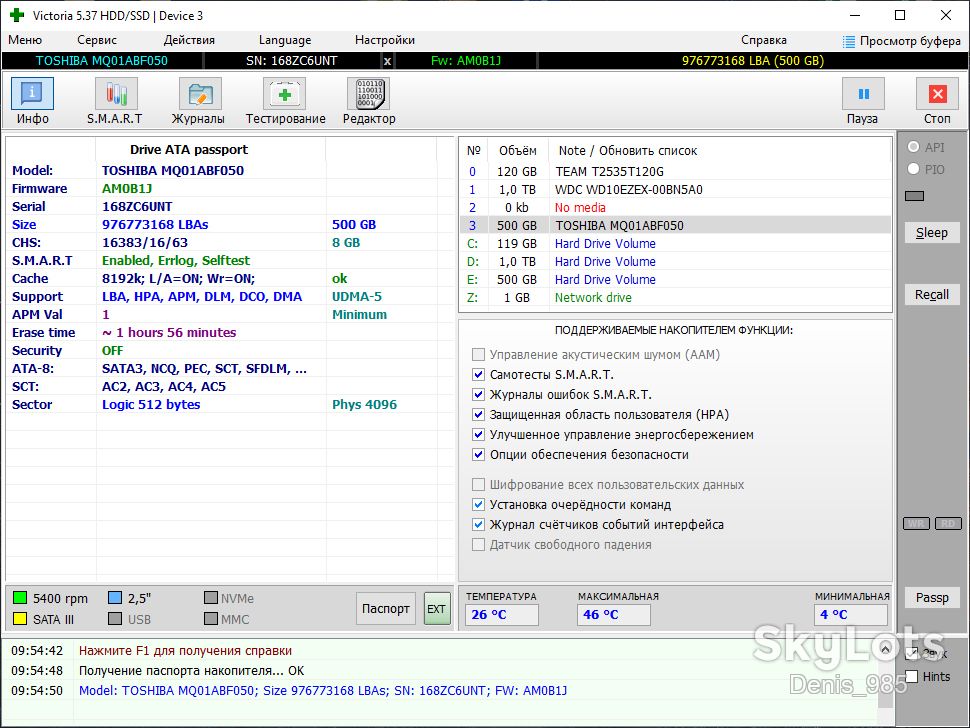Toggle Журналы ошибок S.M.A.R.T. checkbox

478,394
